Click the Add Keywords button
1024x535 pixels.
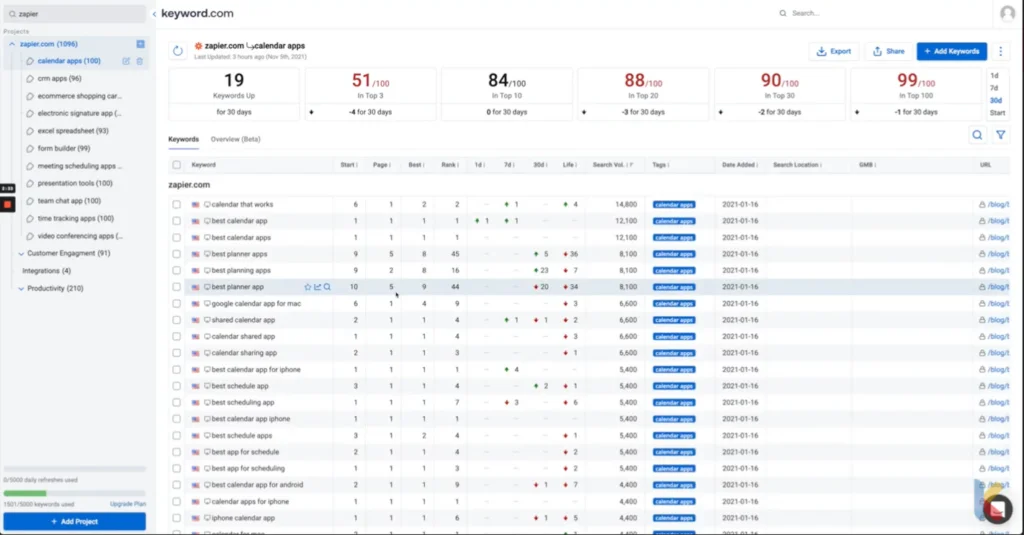click(x=952, y=51)
